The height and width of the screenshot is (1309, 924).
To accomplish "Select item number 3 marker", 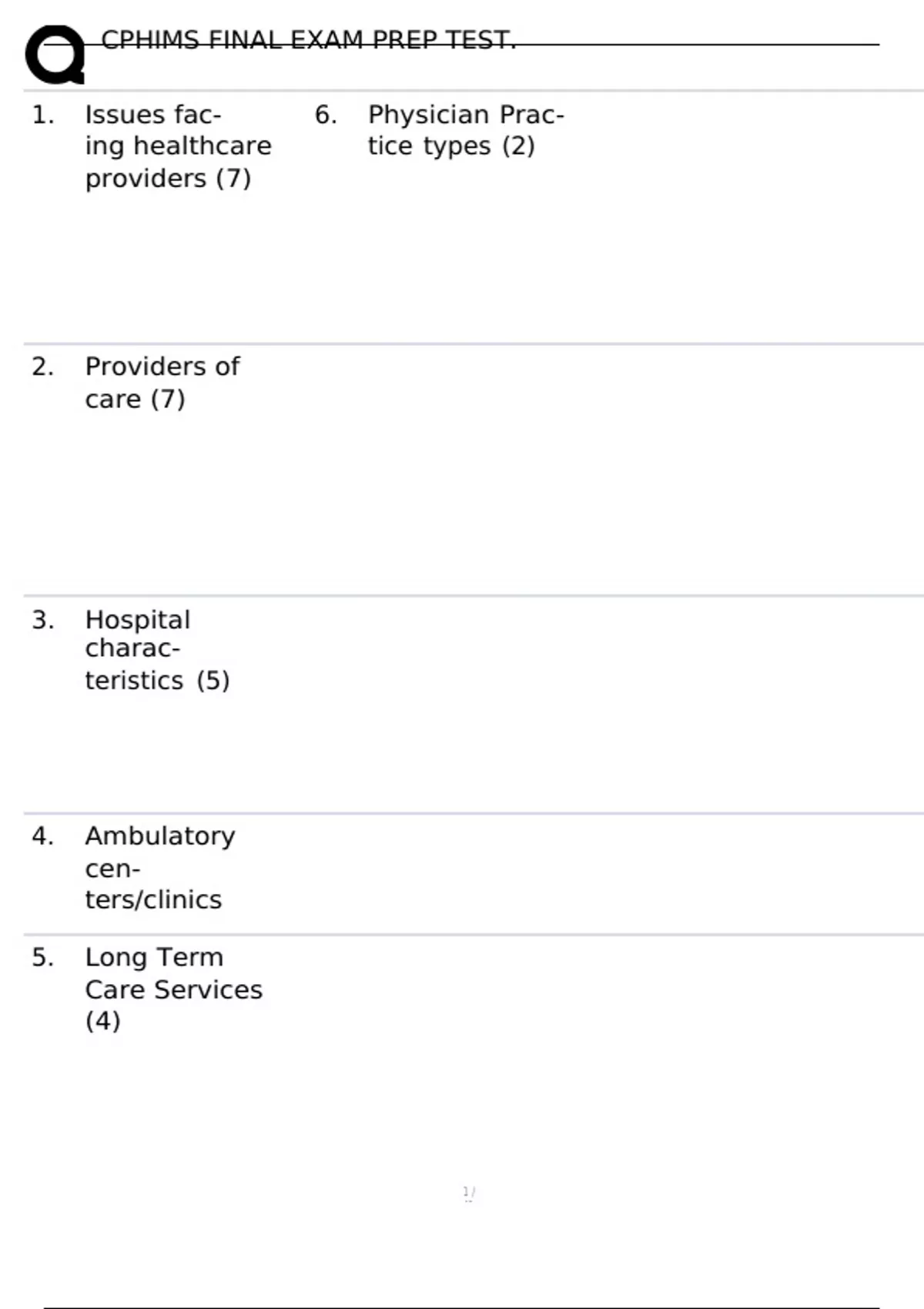I will click(x=43, y=621).
